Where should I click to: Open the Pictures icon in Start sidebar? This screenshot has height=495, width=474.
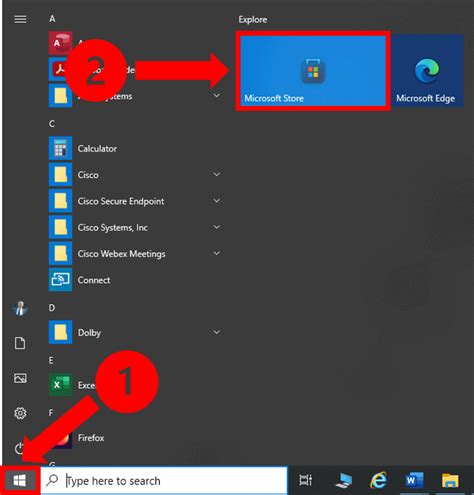(x=20, y=378)
